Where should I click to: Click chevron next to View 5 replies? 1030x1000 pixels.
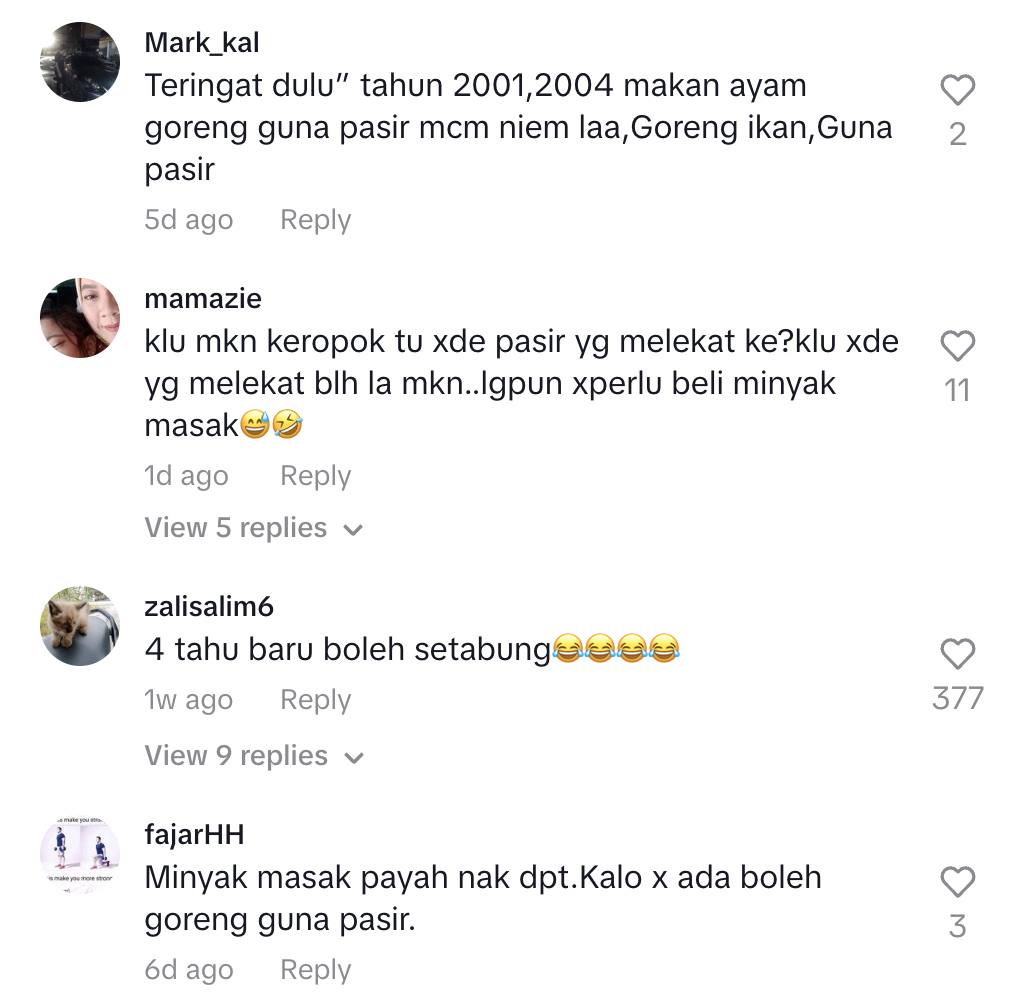coord(353,530)
